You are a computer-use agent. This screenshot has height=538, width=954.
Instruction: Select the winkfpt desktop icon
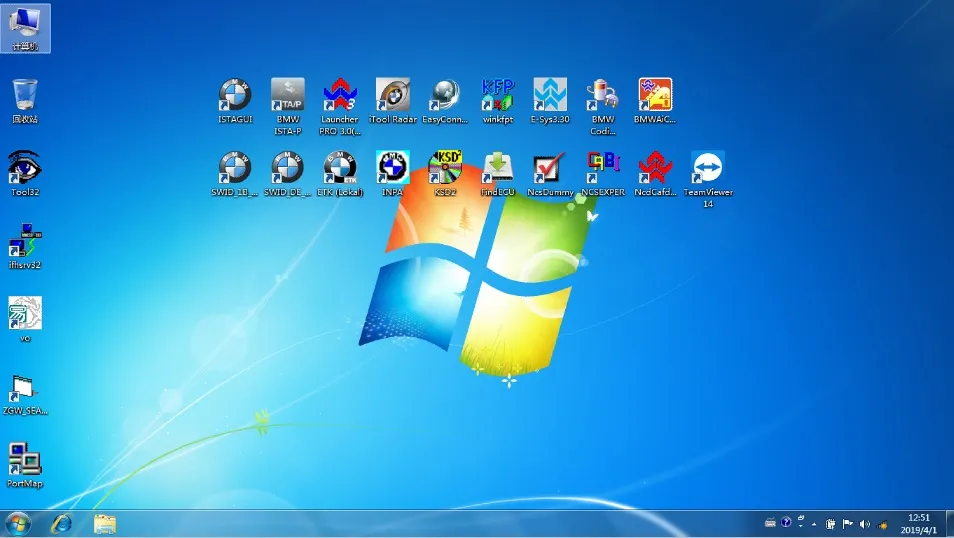point(497,96)
